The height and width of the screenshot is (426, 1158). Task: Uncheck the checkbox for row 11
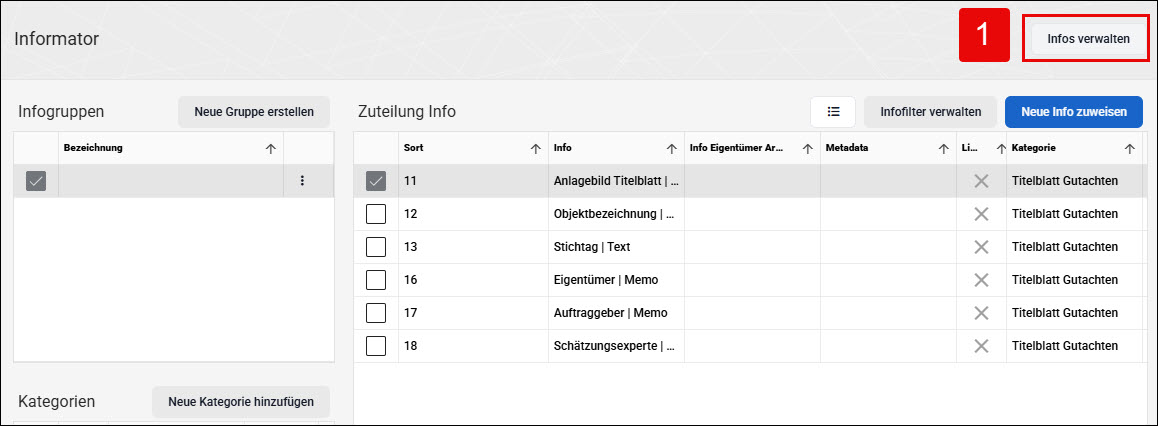(376, 181)
